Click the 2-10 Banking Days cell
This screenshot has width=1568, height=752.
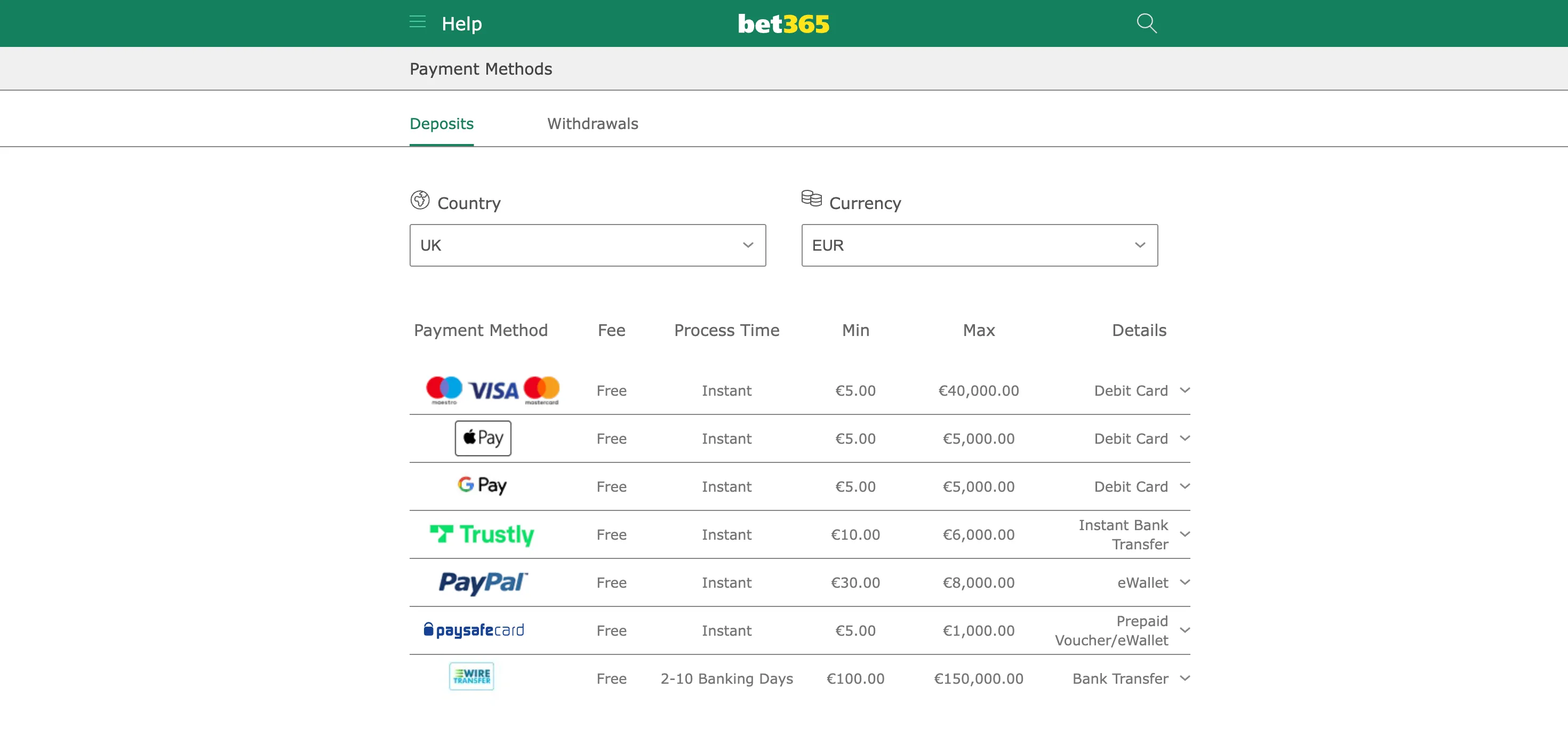point(726,678)
